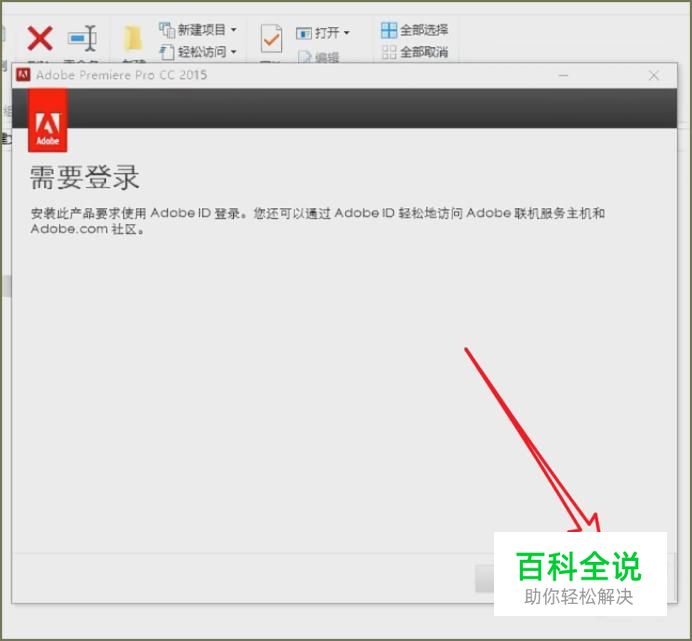The image size is (692, 641).
Task: Click the Rename icon in Explorer ribbon
Action: (x=83, y=38)
